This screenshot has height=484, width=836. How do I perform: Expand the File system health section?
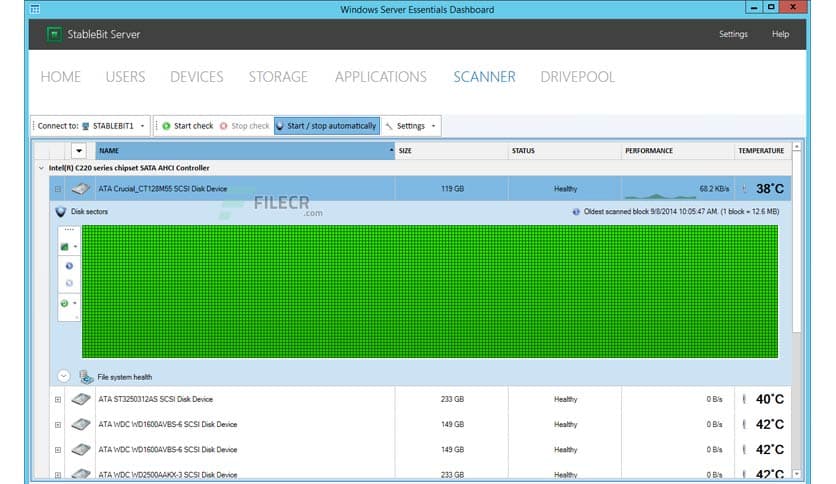[x=63, y=376]
